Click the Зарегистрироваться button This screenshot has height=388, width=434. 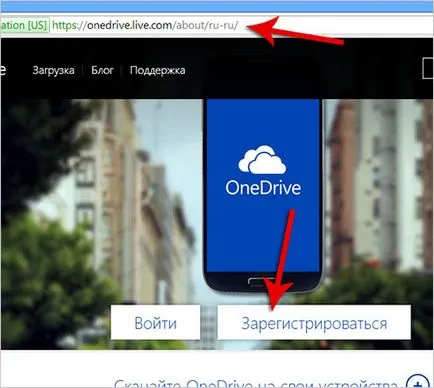(x=314, y=323)
